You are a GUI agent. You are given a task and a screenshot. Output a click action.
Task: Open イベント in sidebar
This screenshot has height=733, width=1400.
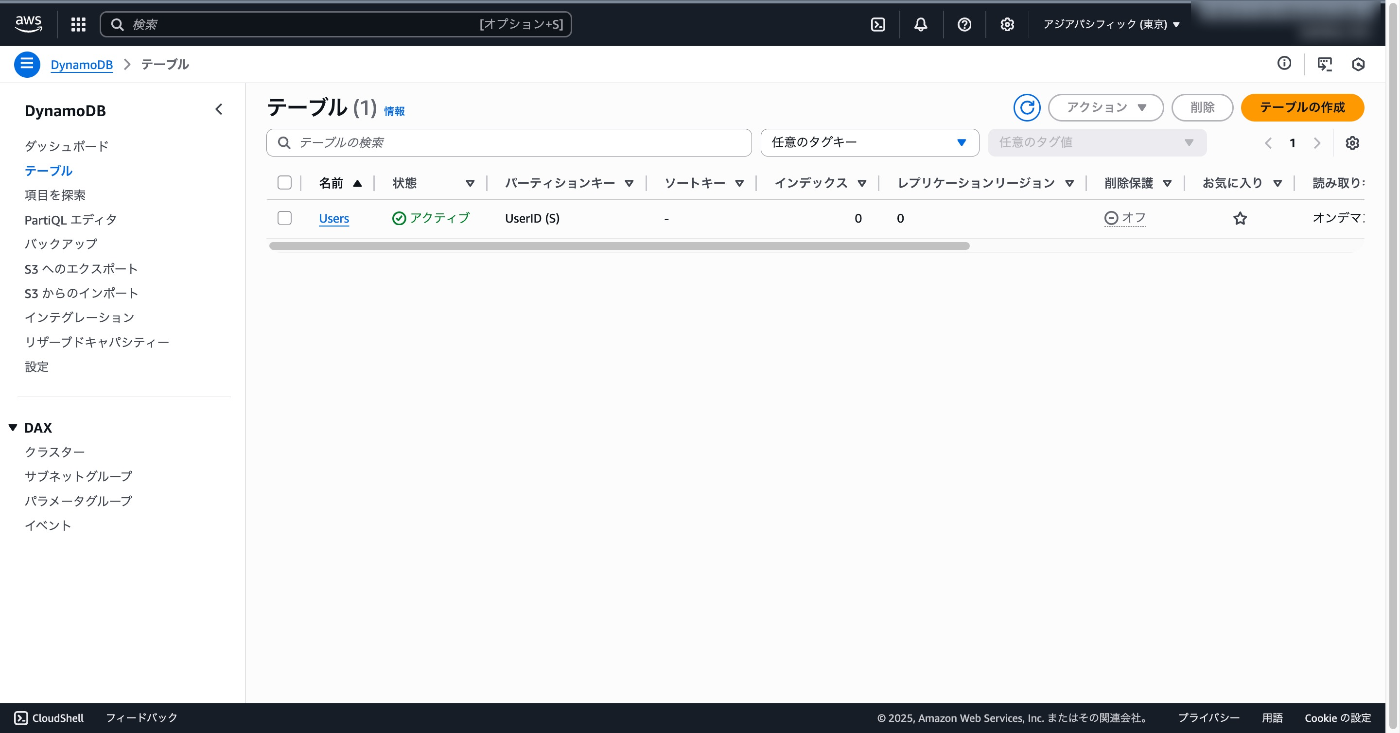[48, 526]
